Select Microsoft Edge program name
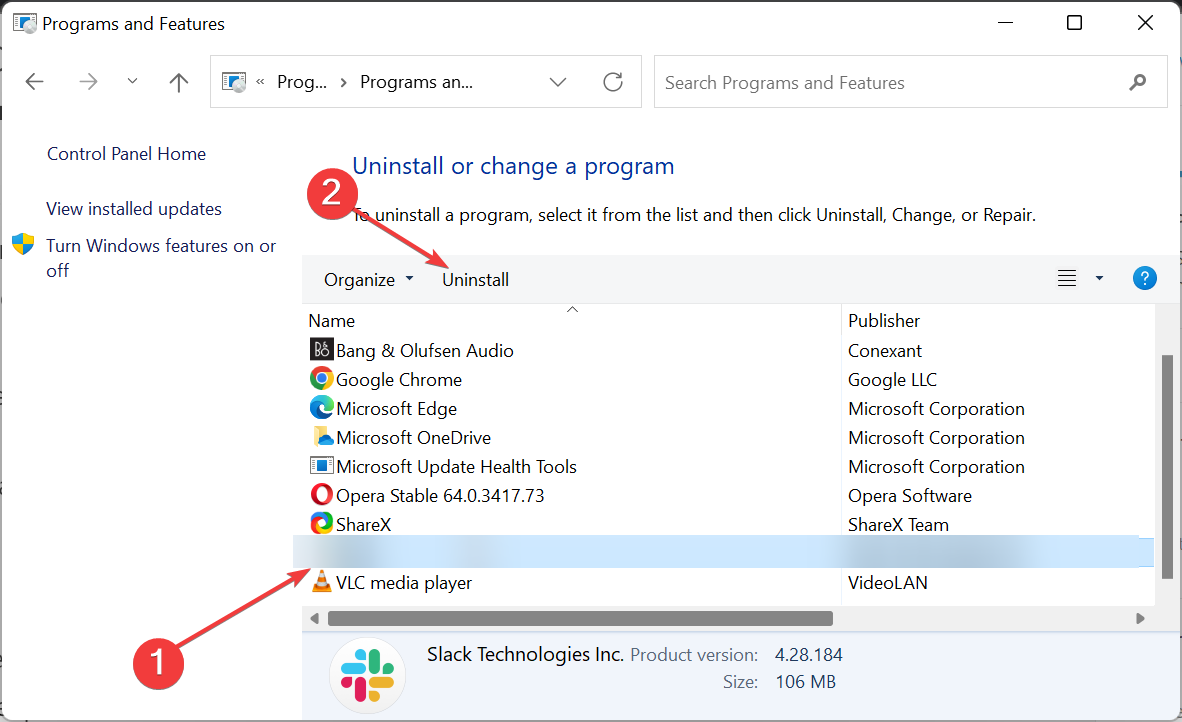The width and height of the screenshot is (1182, 722). [x=397, y=408]
